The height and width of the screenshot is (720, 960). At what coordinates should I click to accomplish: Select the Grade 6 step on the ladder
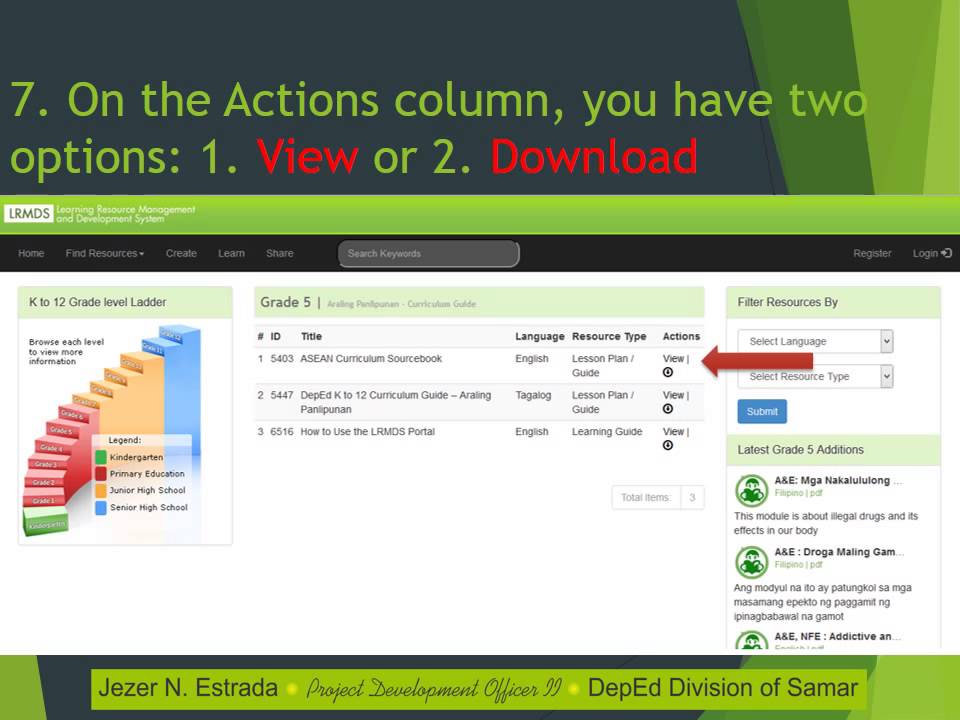point(72,414)
